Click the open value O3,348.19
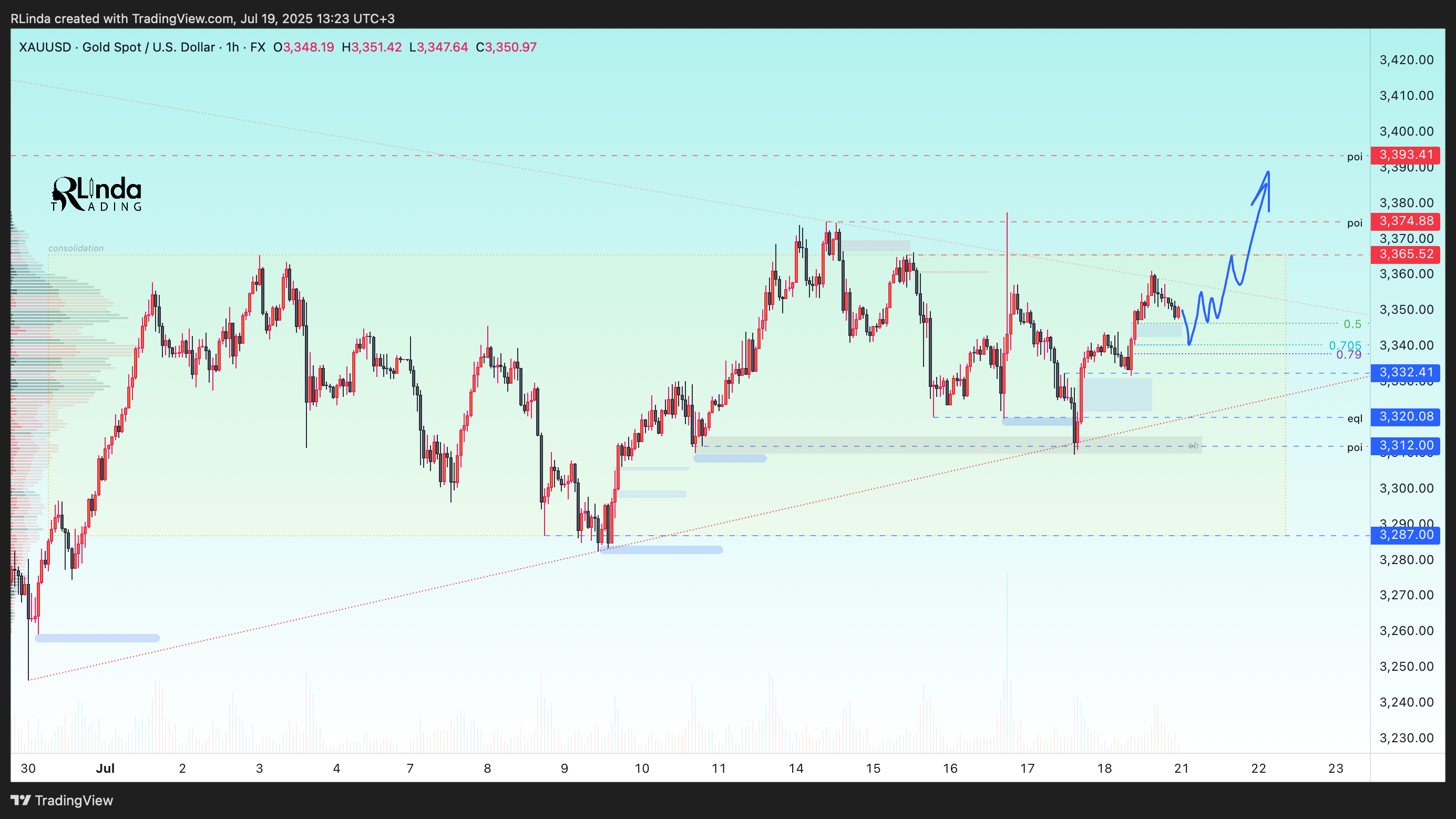Screen dimensions: 1456x819 coord(303,47)
